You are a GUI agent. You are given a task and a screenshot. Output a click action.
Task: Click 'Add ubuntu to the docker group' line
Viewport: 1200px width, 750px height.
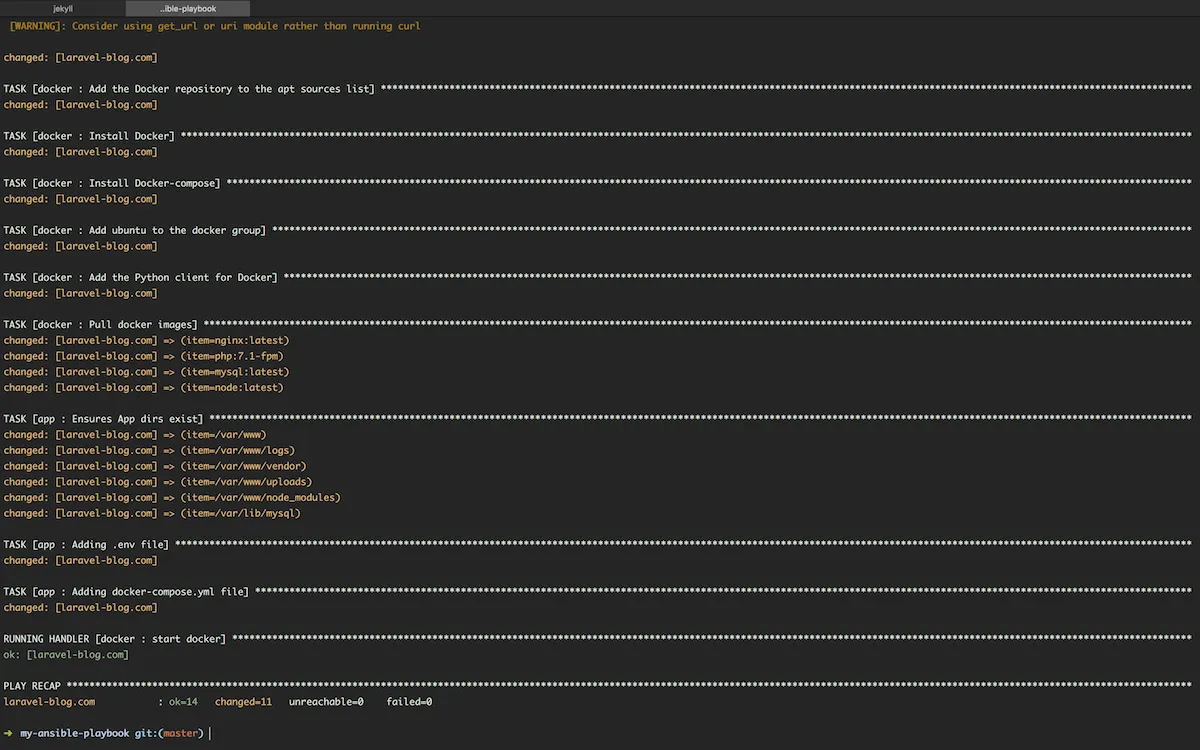click(x=598, y=230)
